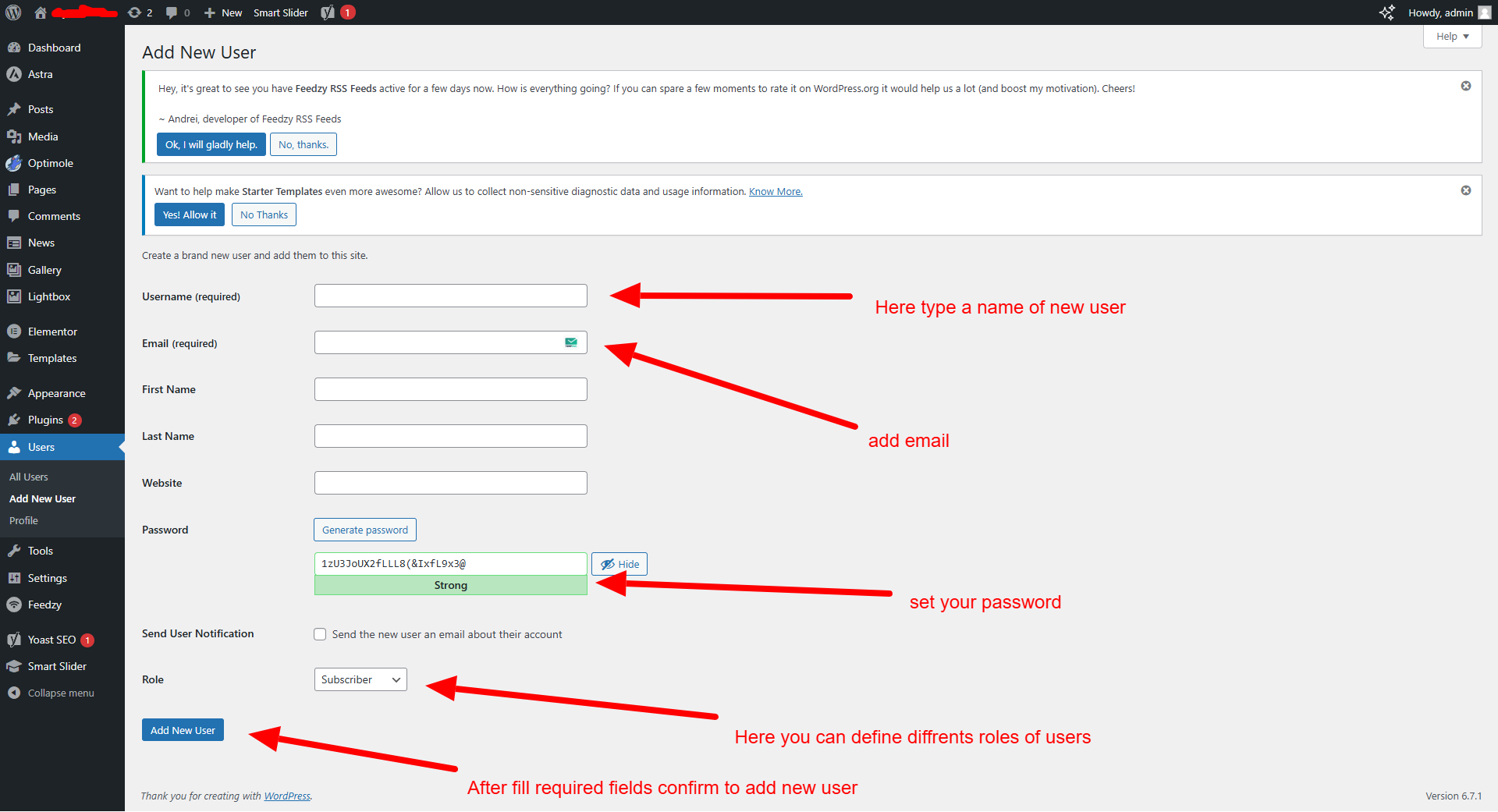Open the site home icon
Screen dimensions: 1498x812
[x=41, y=12]
